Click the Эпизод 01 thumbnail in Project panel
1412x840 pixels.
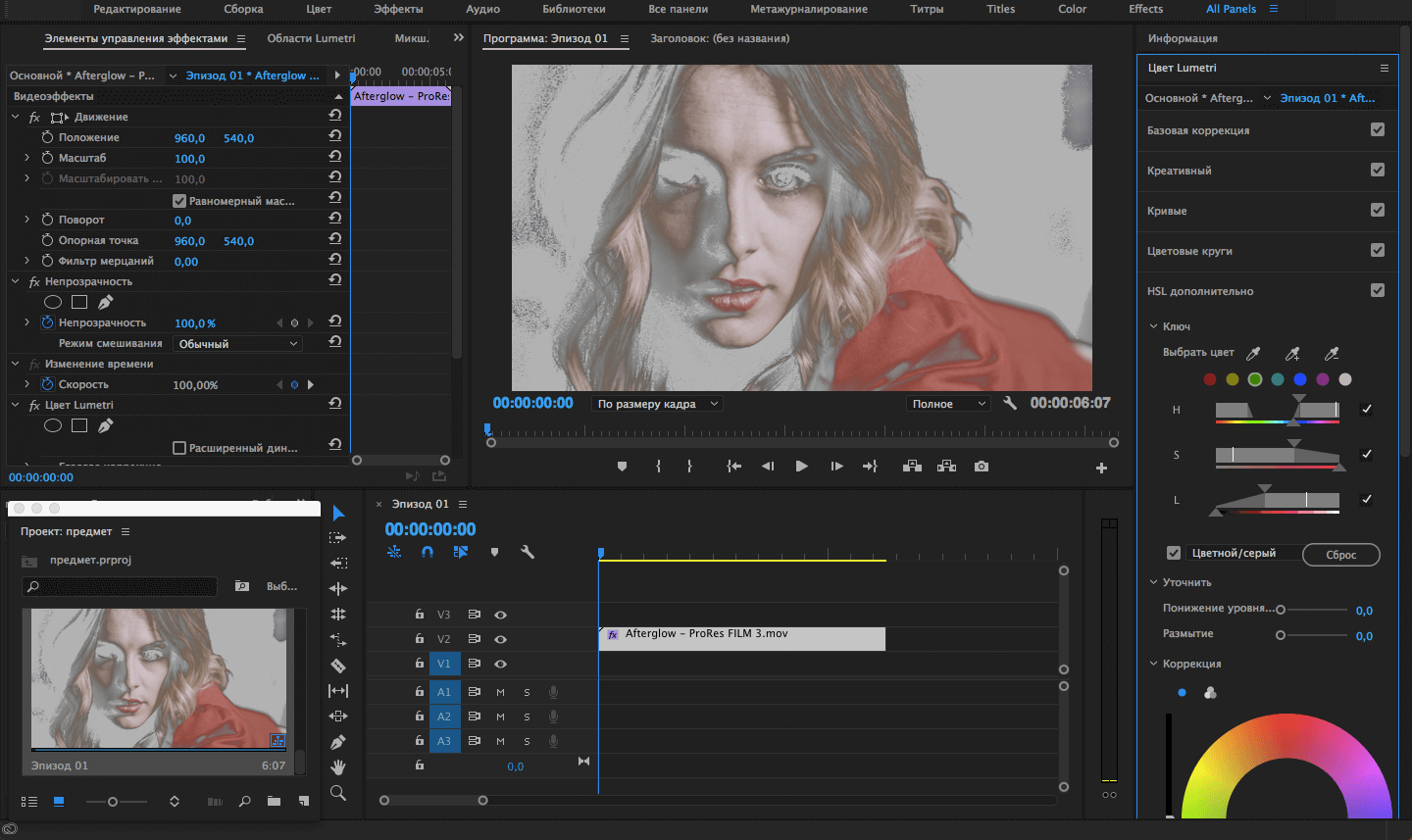click(157, 678)
